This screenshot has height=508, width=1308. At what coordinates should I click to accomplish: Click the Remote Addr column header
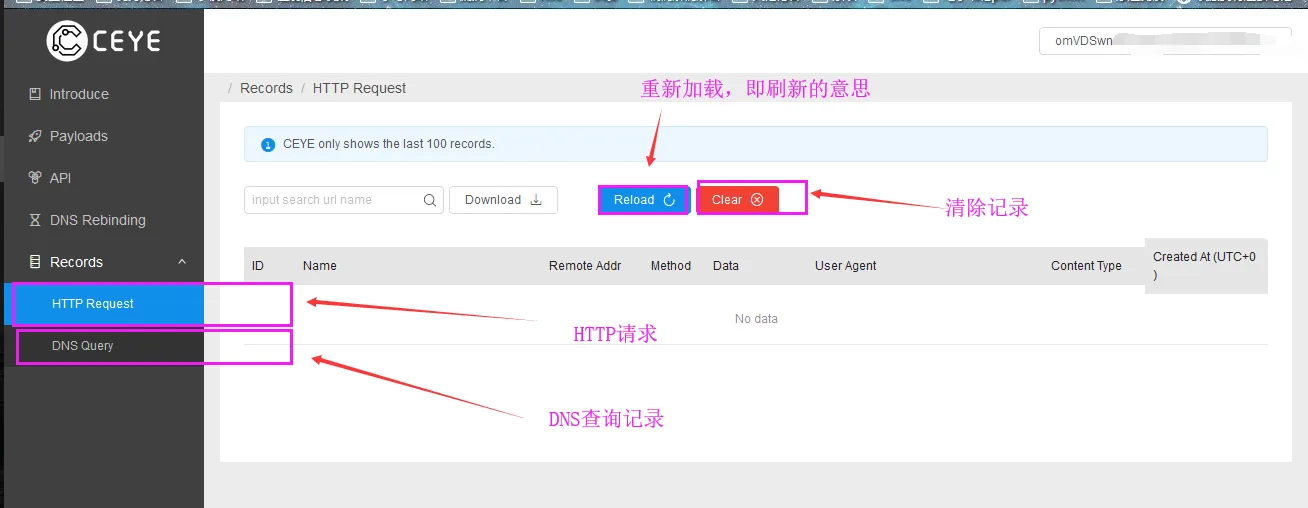click(585, 266)
